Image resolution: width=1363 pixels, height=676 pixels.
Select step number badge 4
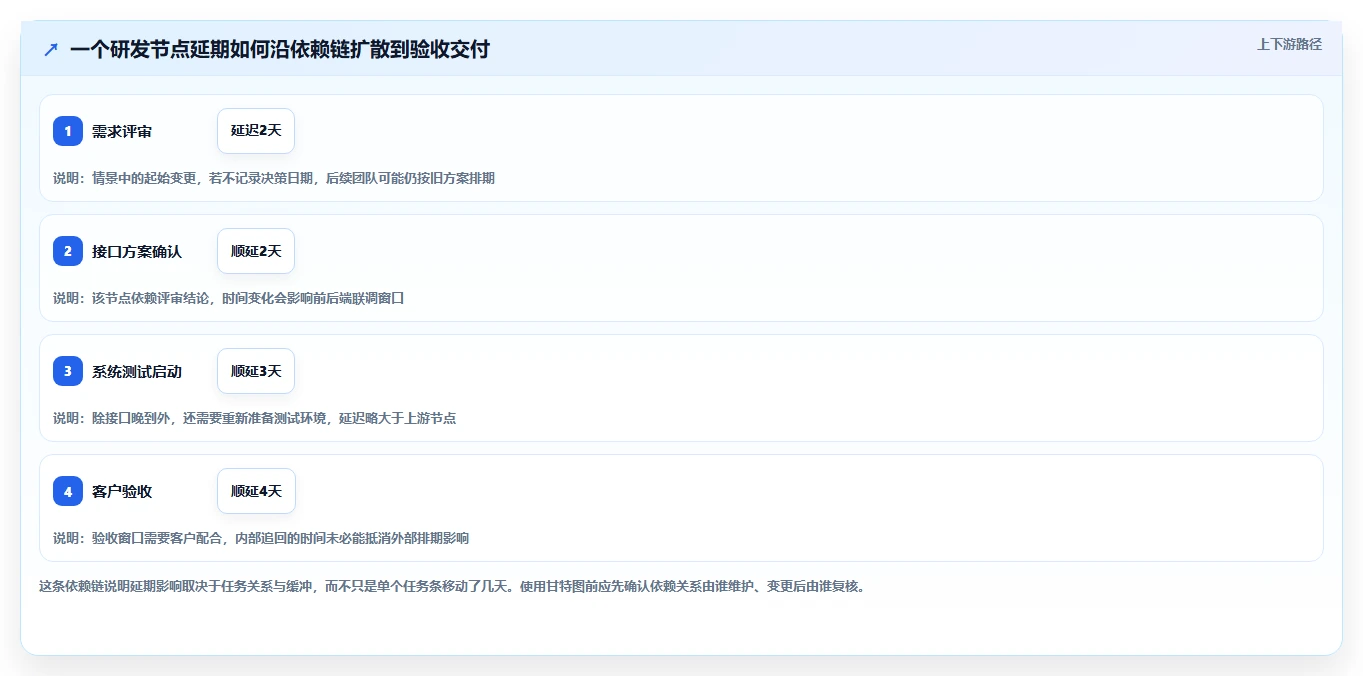[x=68, y=491]
